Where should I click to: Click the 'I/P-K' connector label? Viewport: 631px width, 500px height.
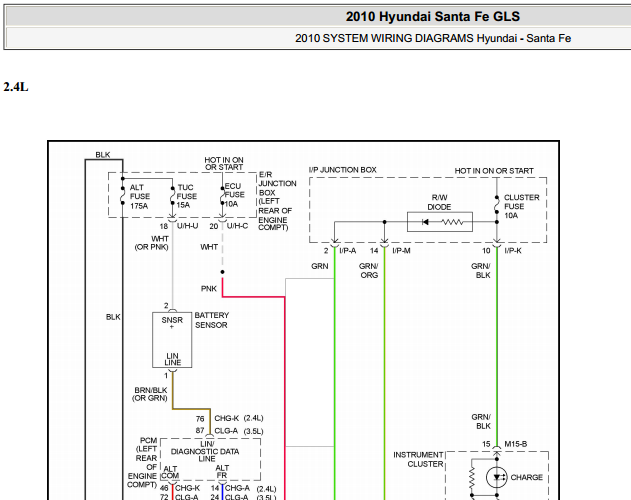pyautogui.click(x=513, y=251)
